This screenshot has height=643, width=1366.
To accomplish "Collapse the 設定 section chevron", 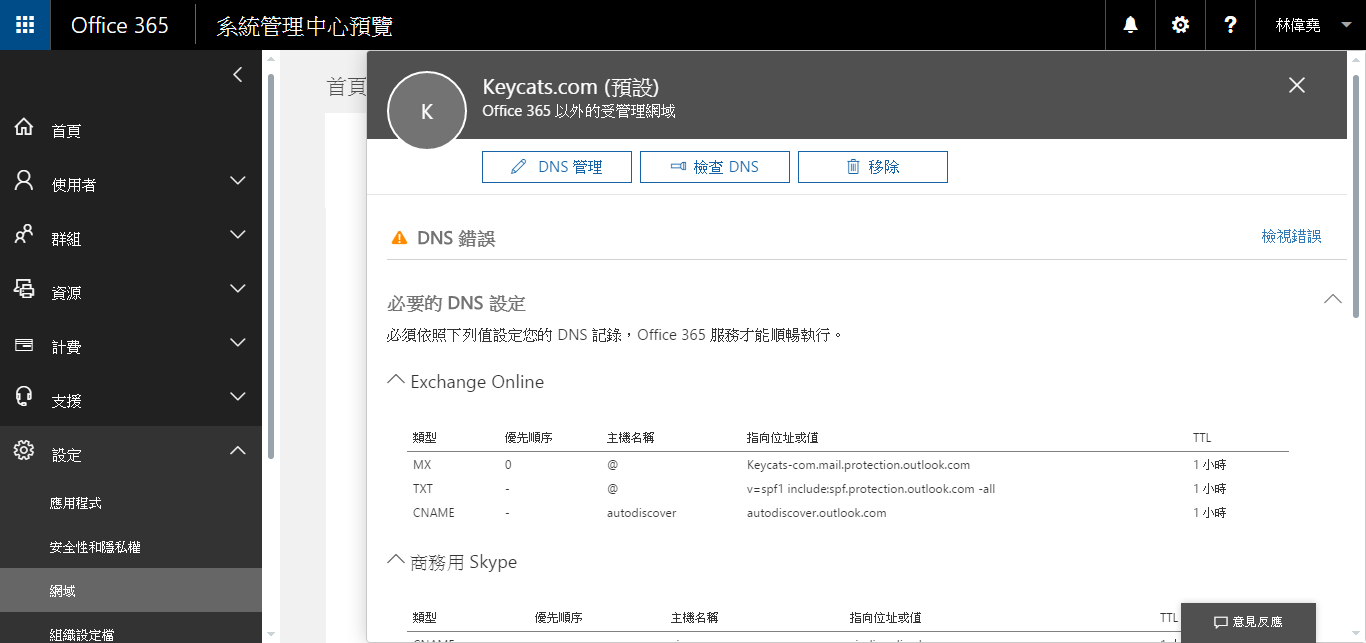I will (x=237, y=451).
